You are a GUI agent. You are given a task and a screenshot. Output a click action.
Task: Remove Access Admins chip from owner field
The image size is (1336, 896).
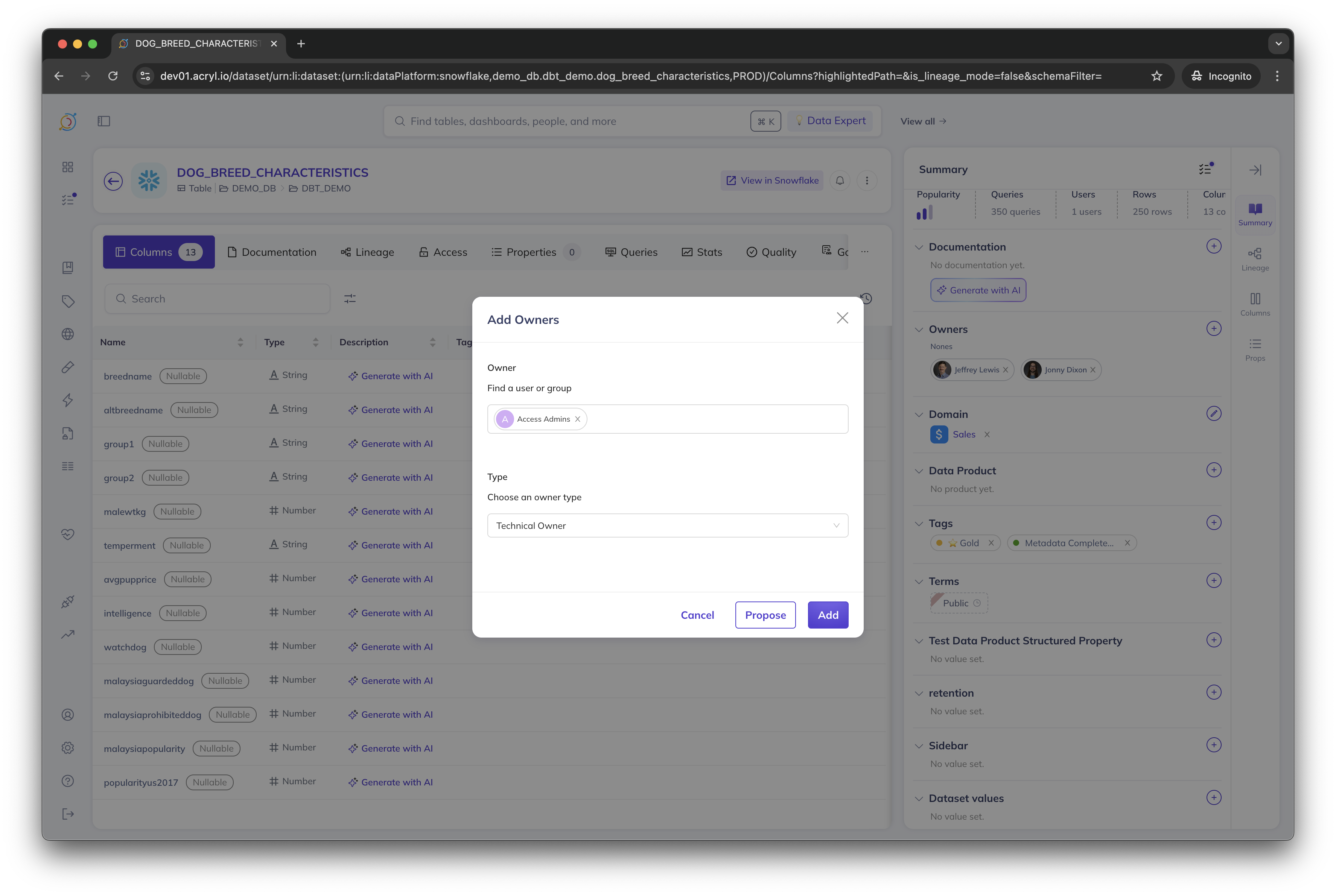coord(577,419)
